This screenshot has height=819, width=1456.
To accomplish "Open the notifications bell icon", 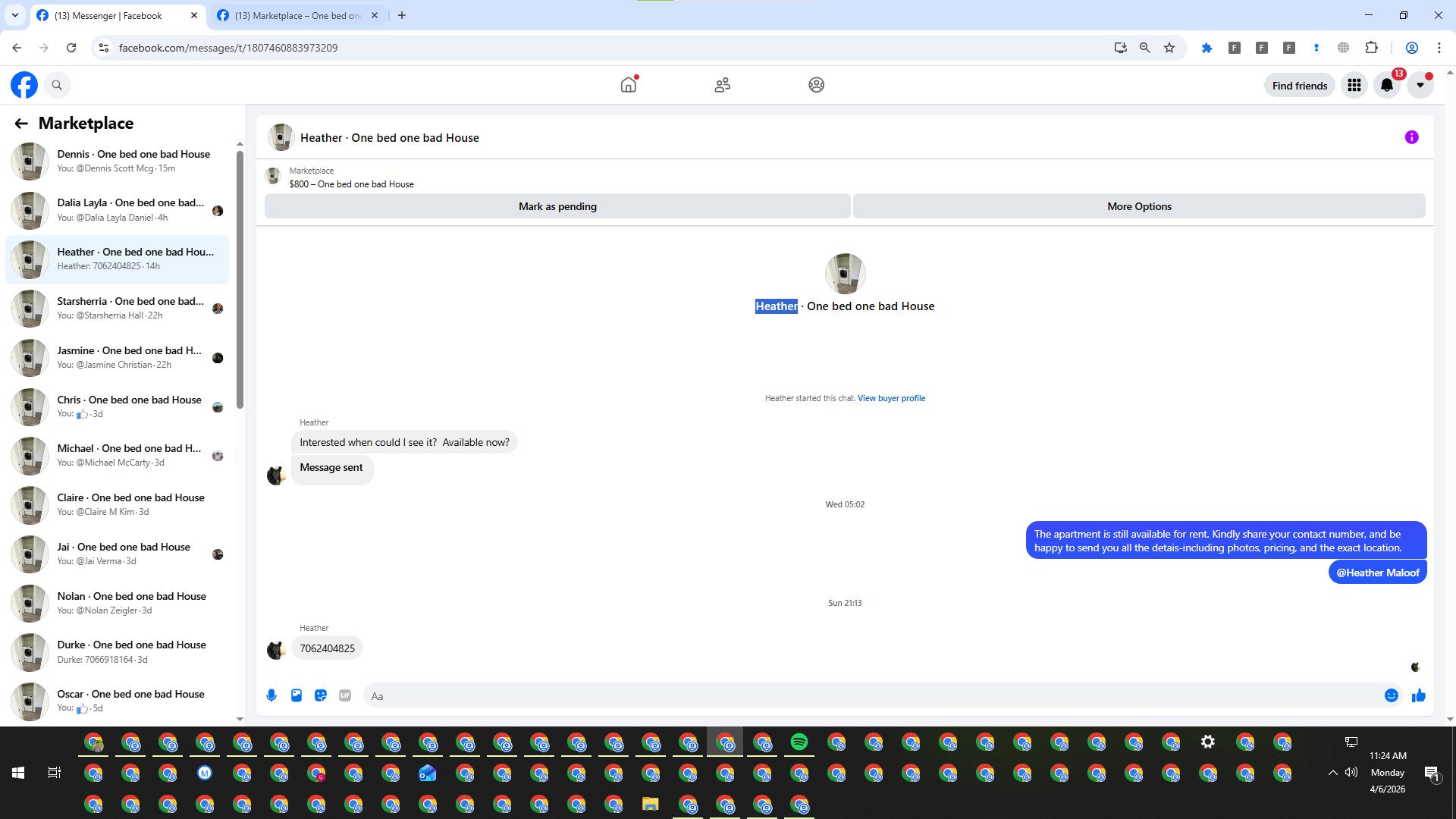I will pos(1387,85).
